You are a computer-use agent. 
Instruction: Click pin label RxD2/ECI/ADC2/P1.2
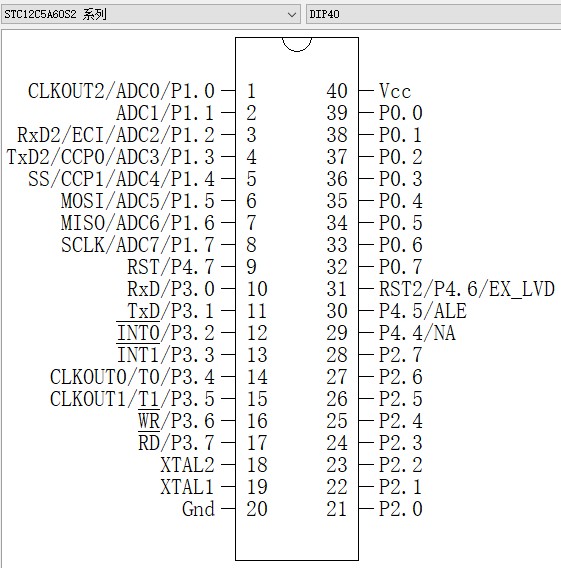click(116, 135)
